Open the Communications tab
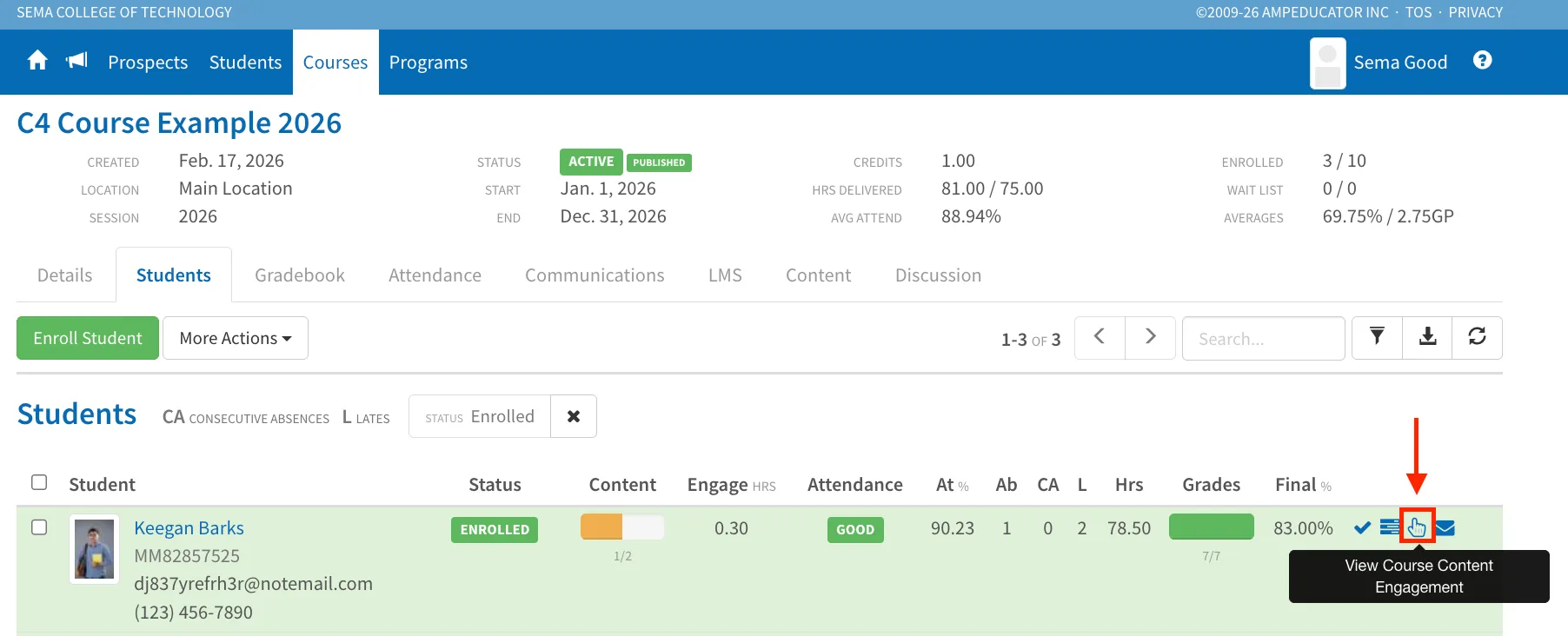The image size is (1568, 636). (x=595, y=275)
